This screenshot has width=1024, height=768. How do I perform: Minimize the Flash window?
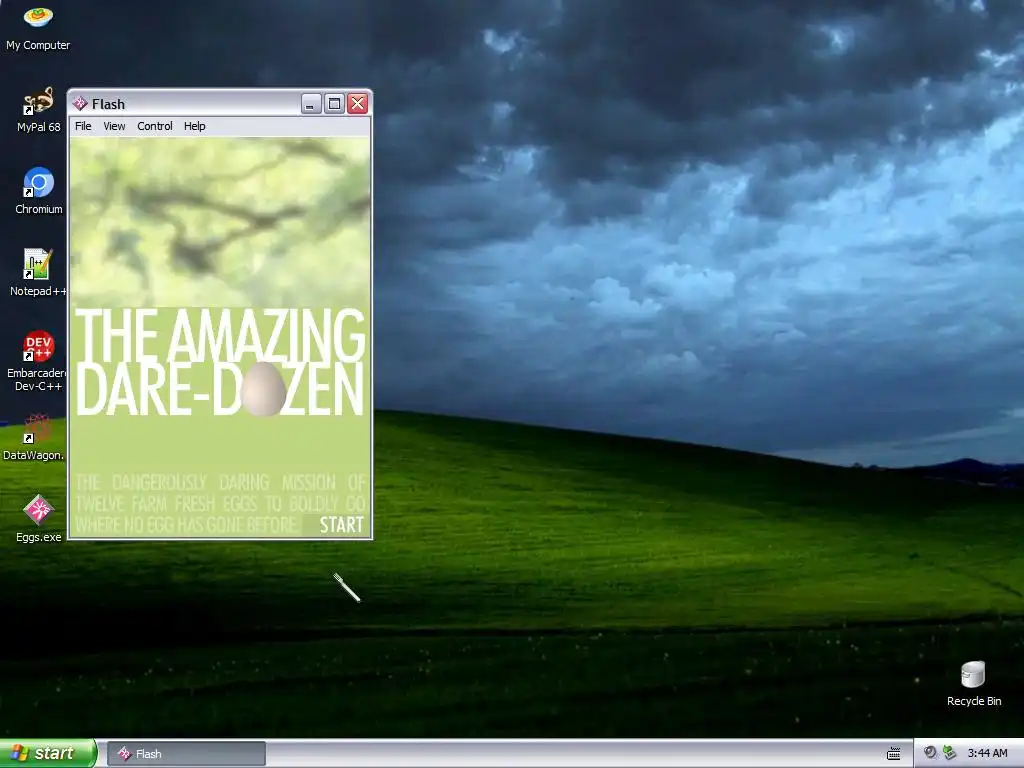(311, 103)
